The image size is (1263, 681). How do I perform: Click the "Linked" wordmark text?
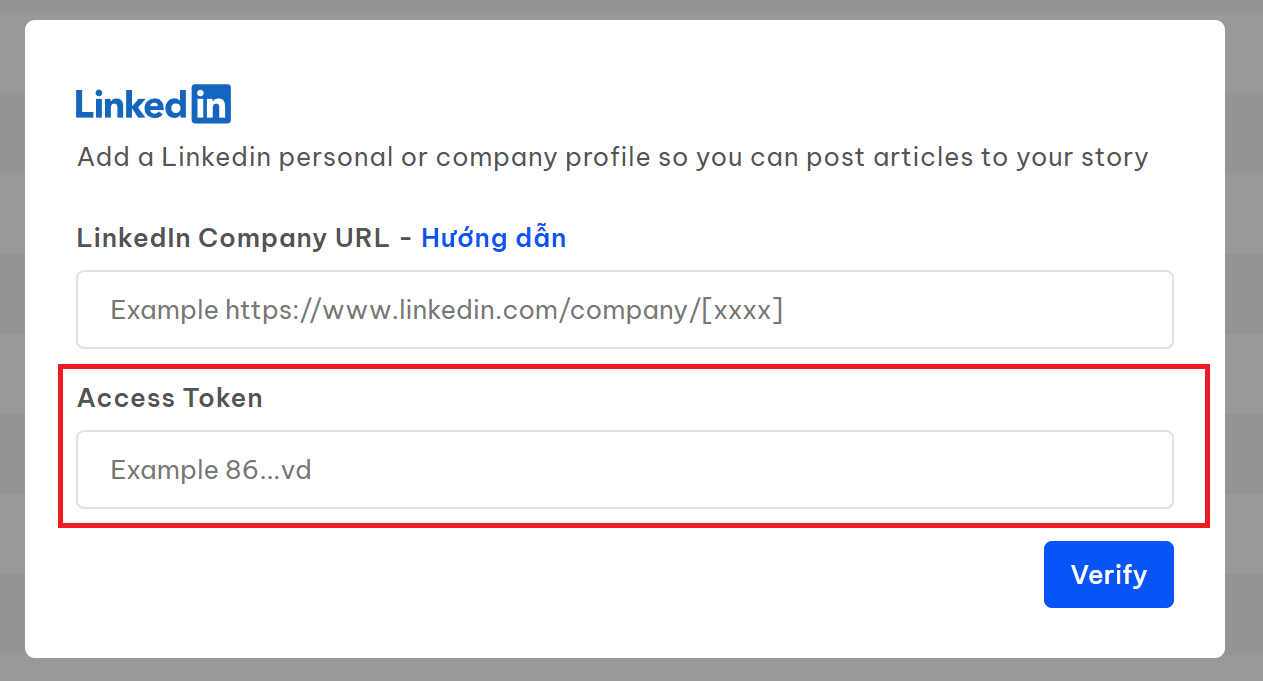pyautogui.click(x=132, y=104)
